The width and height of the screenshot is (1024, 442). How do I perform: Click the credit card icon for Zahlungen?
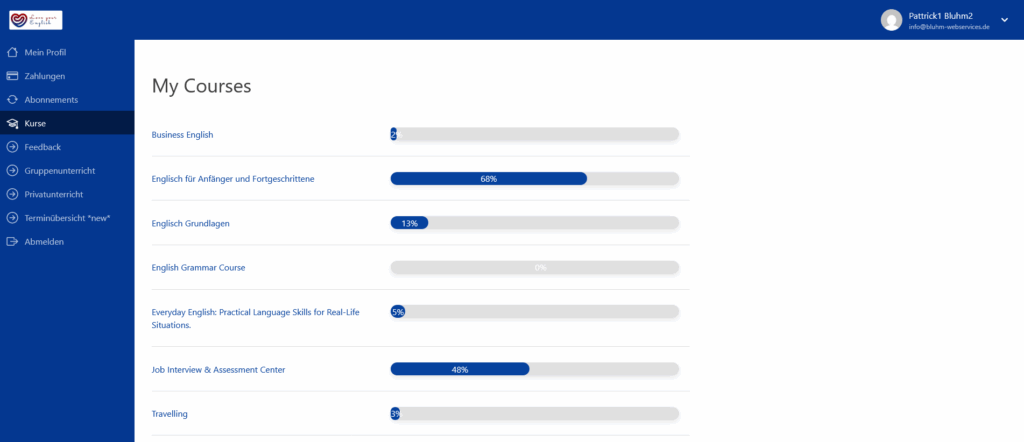(x=12, y=76)
